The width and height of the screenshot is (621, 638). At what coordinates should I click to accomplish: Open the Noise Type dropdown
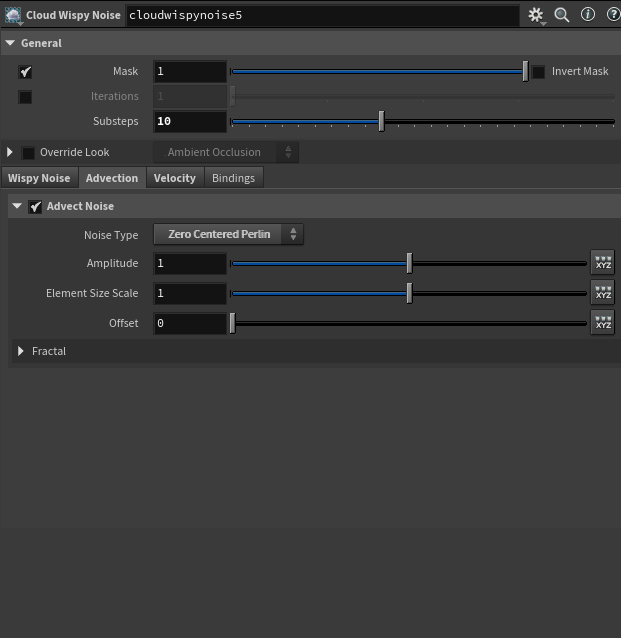[x=228, y=234]
